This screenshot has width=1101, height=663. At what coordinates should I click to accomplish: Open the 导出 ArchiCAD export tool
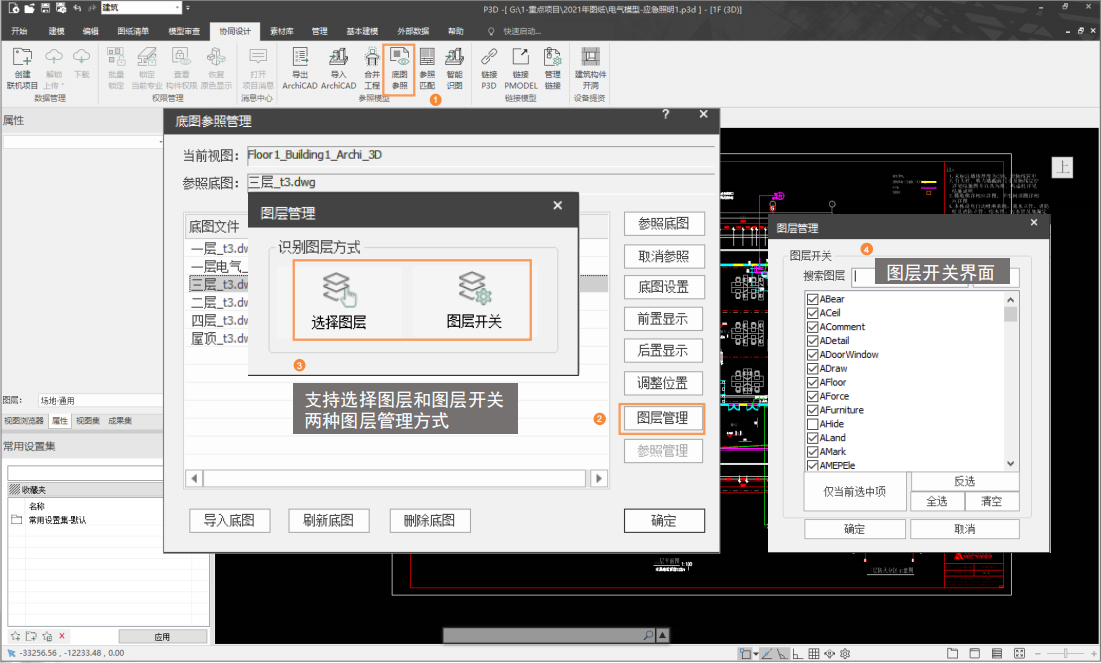(x=299, y=68)
